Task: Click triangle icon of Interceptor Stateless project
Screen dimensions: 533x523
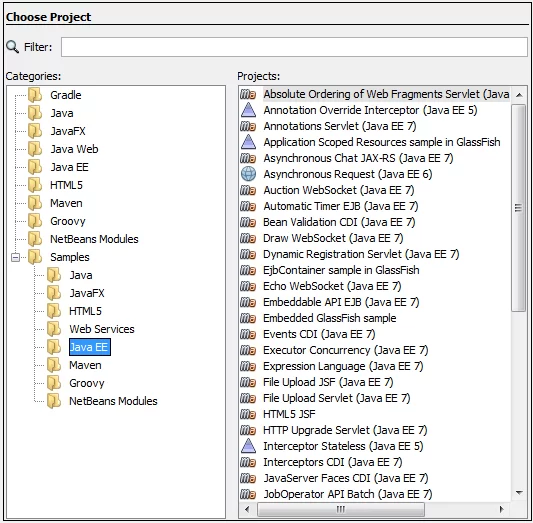Action: [248, 446]
